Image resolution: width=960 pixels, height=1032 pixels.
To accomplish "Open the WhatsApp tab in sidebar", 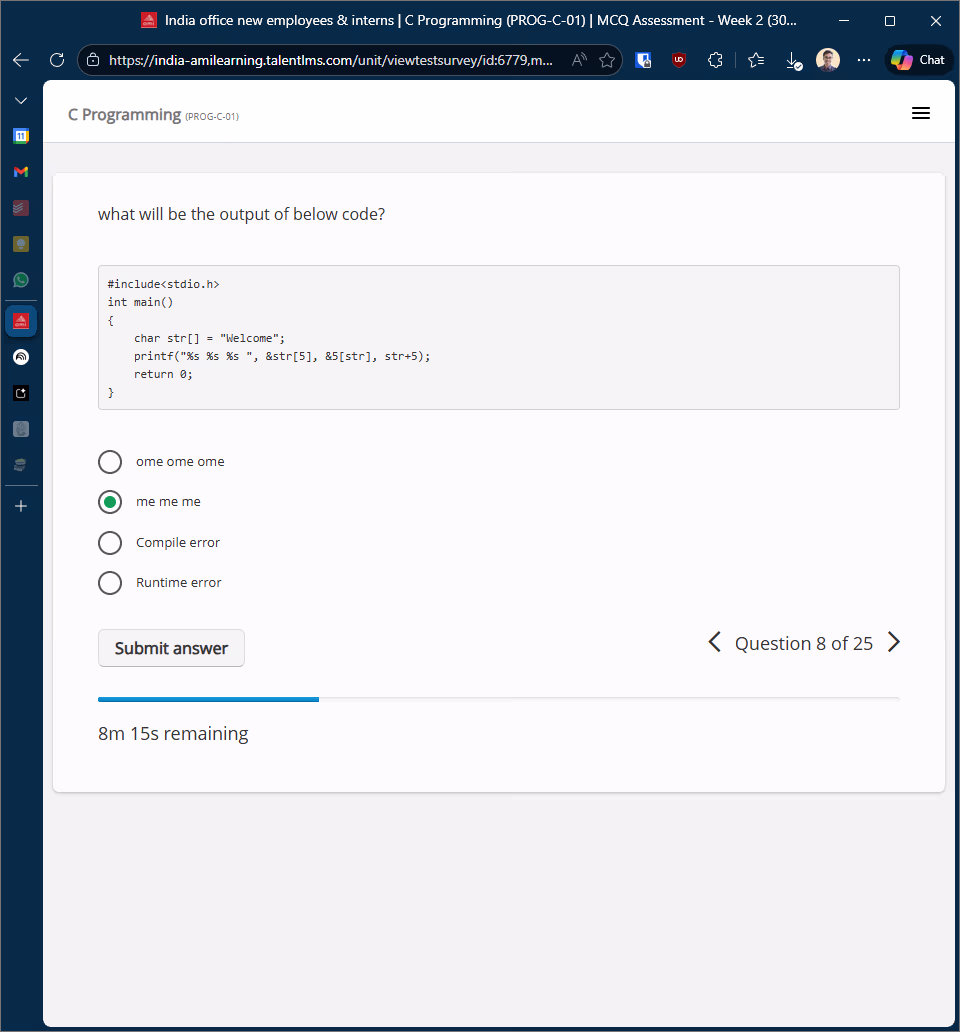I will [x=21, y=280].
